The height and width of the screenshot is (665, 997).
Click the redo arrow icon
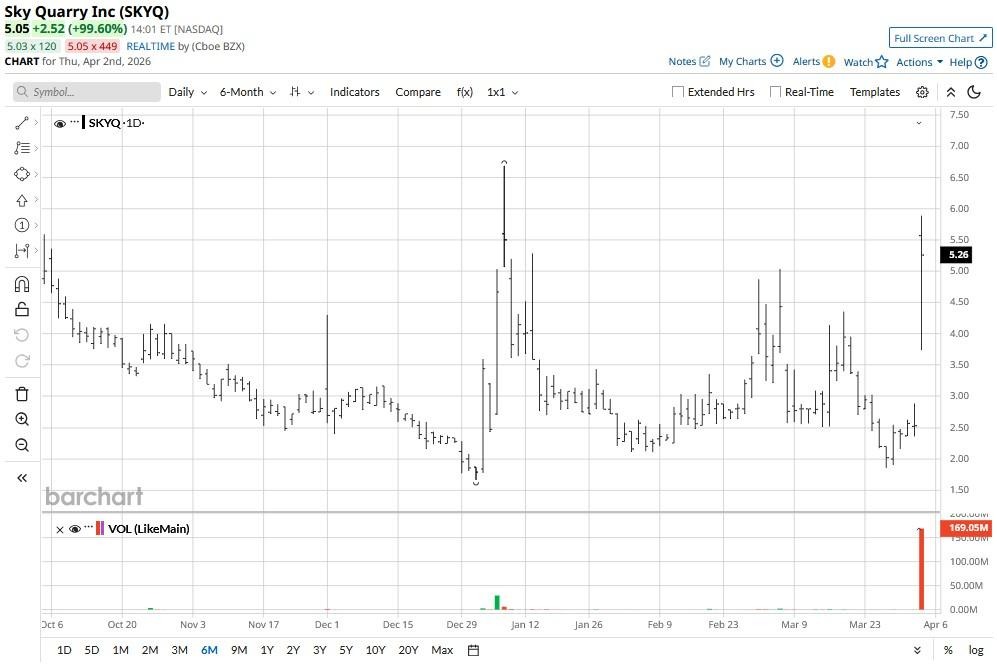point(22,361)
